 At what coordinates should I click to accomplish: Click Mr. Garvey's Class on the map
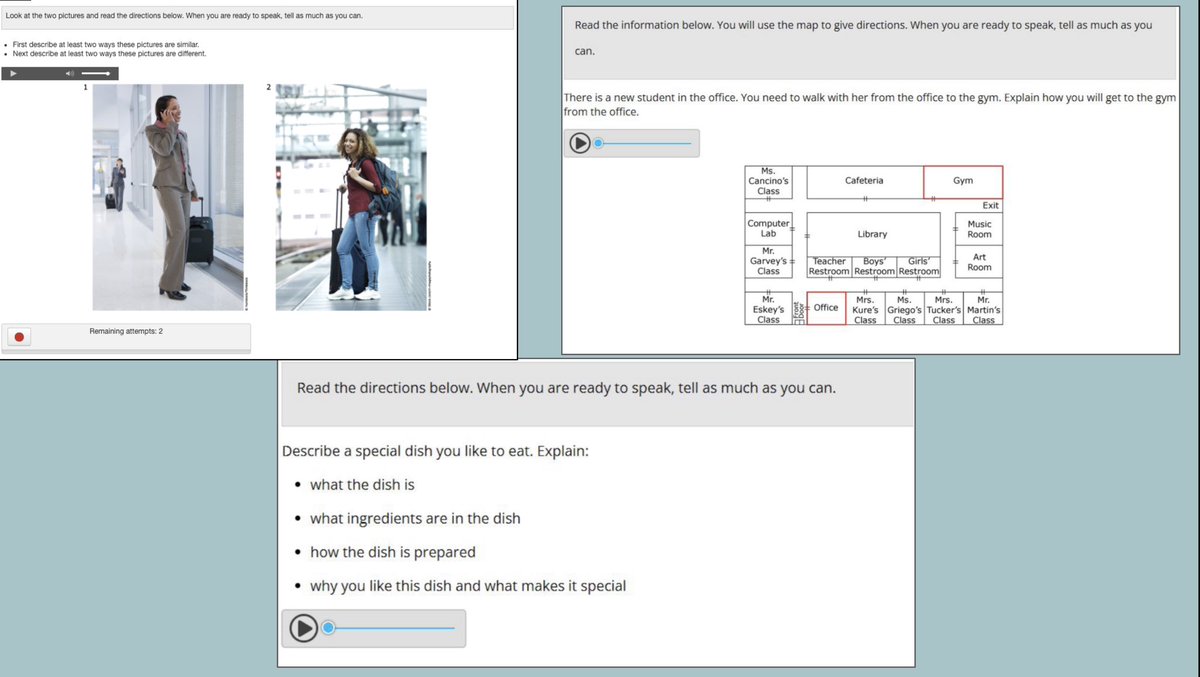(x=768, y=261)
